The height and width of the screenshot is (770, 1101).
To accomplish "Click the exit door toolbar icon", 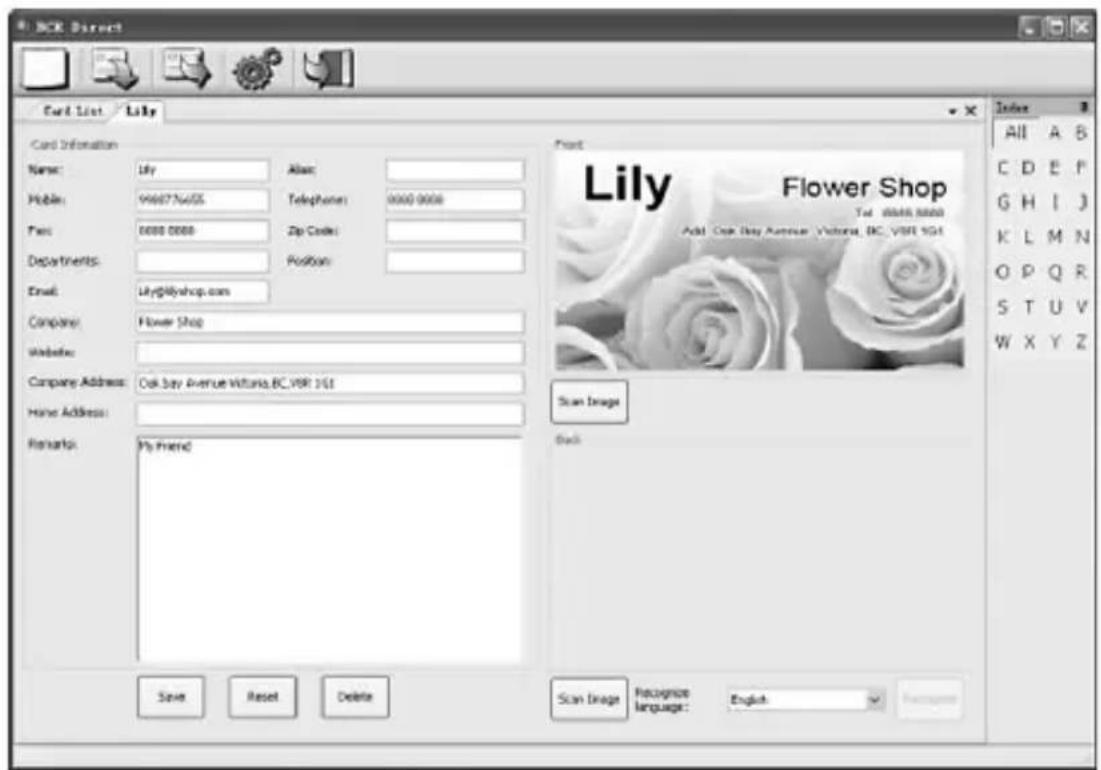I will tap(328, 69).
